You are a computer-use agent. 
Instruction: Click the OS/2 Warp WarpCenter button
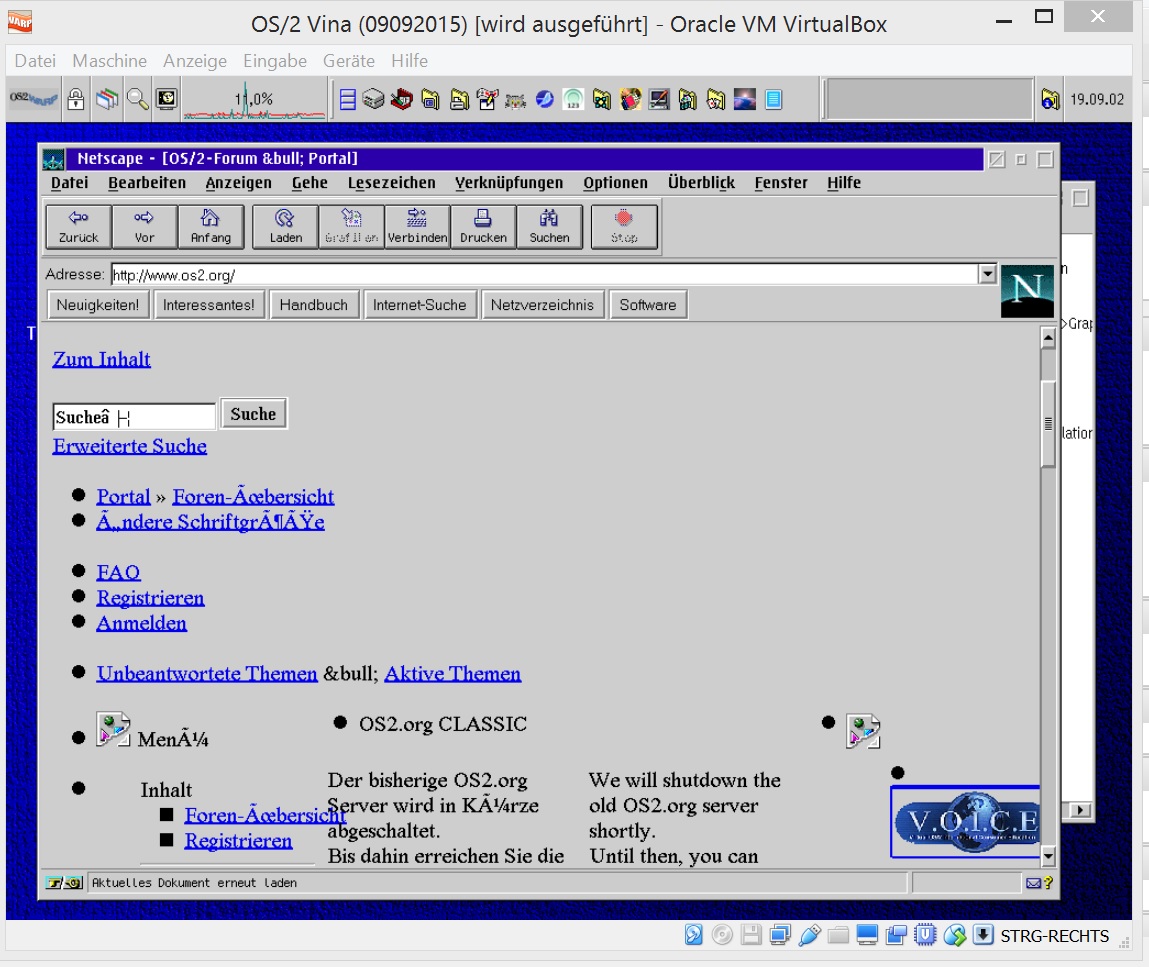[x=34, y=99]
